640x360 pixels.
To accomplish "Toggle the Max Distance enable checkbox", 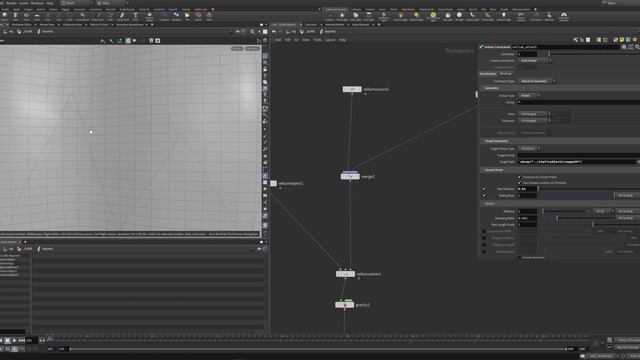I will 484,189.
